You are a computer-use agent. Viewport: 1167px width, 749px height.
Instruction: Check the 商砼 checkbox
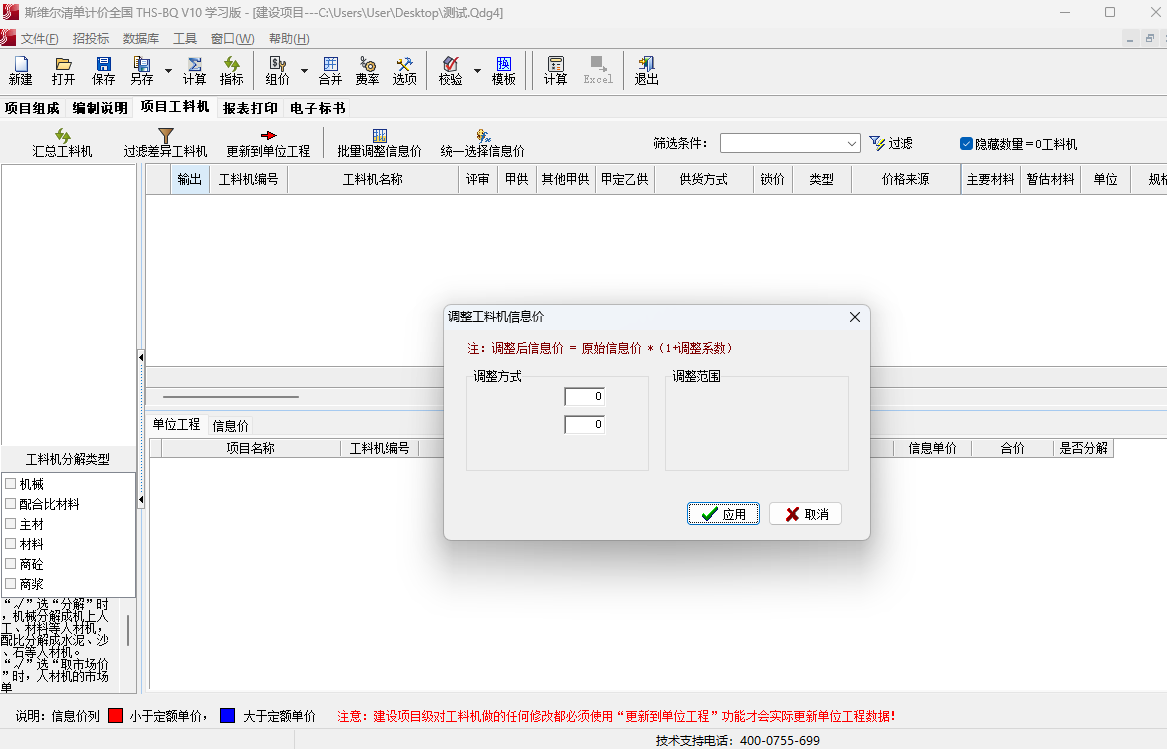[10, 564]
